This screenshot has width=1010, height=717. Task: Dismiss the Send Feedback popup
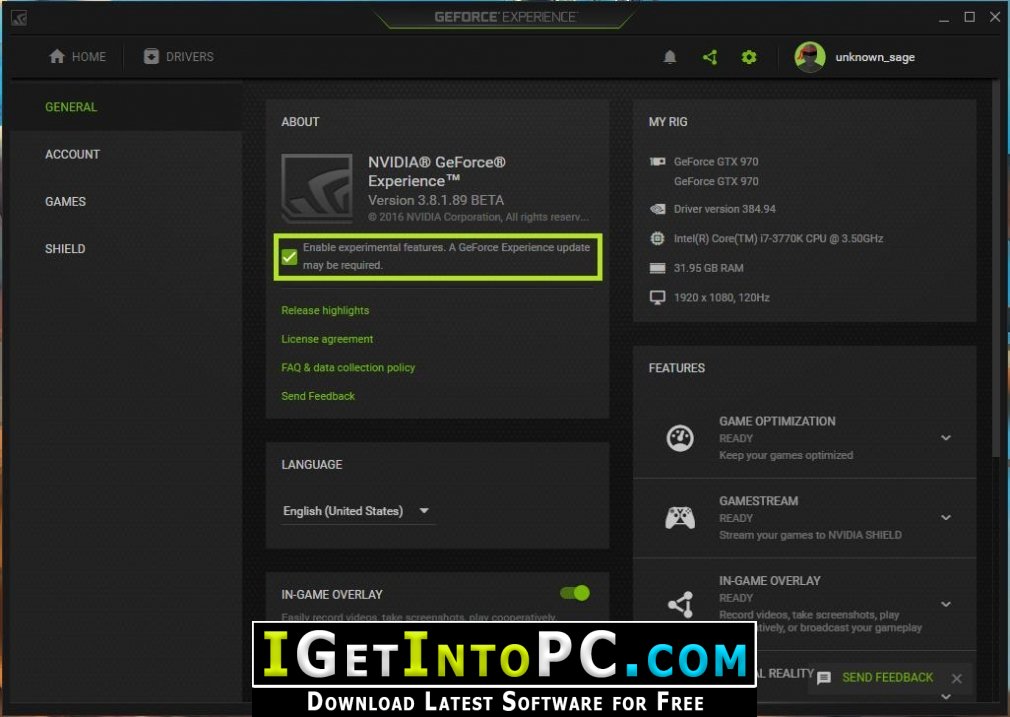pos(957,678)
